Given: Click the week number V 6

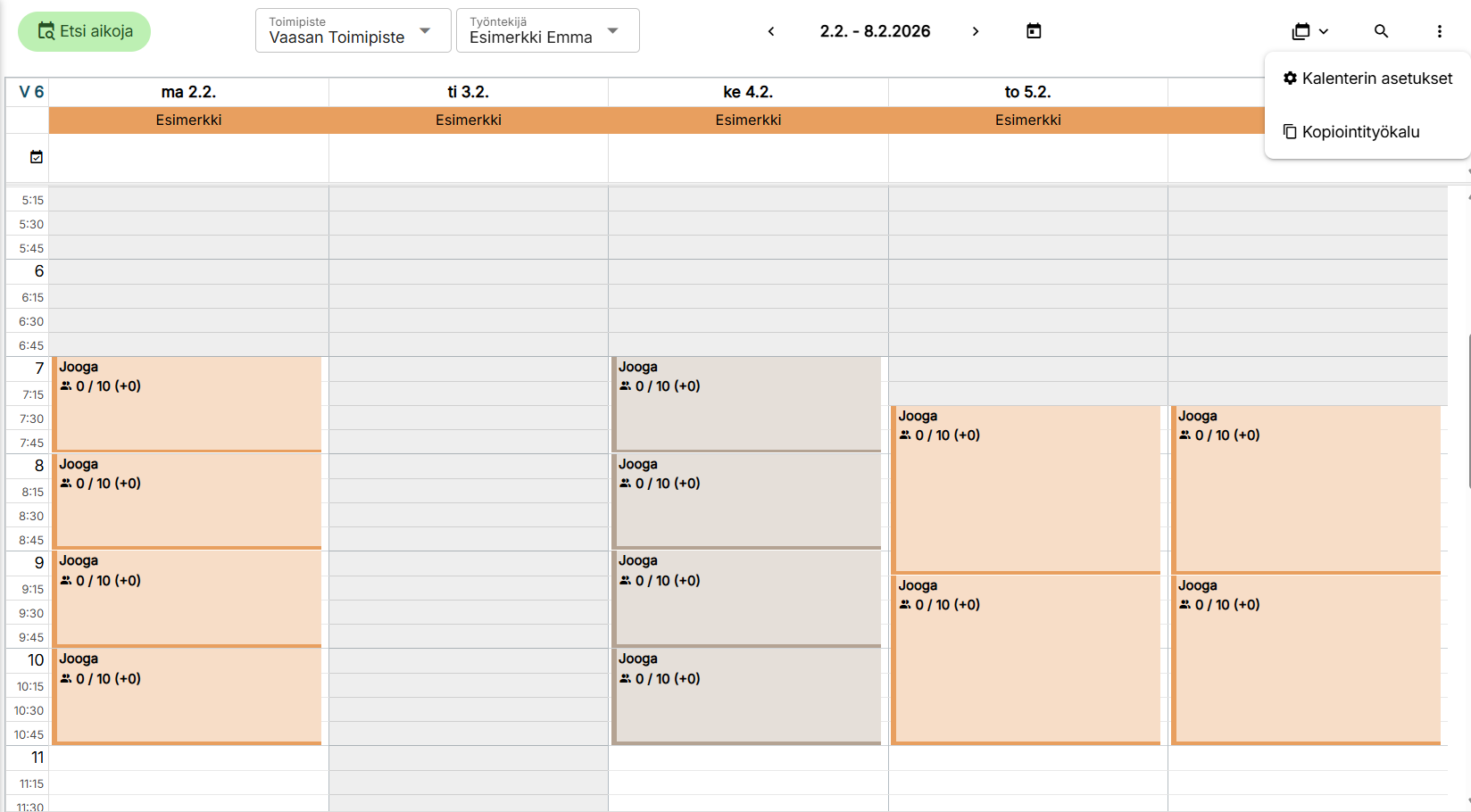Looking at the screenshot, I should point(31,92).
